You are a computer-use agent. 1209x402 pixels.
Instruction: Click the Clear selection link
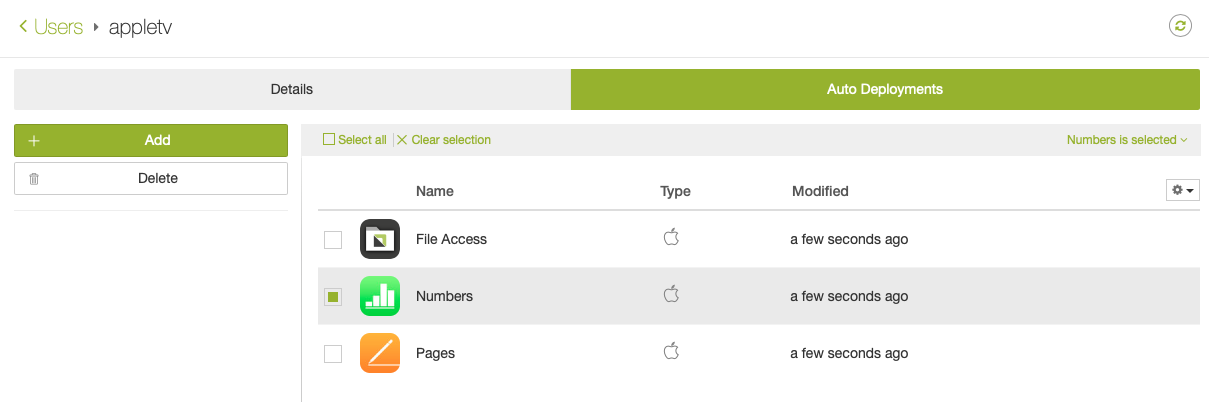tap(444, 140)
